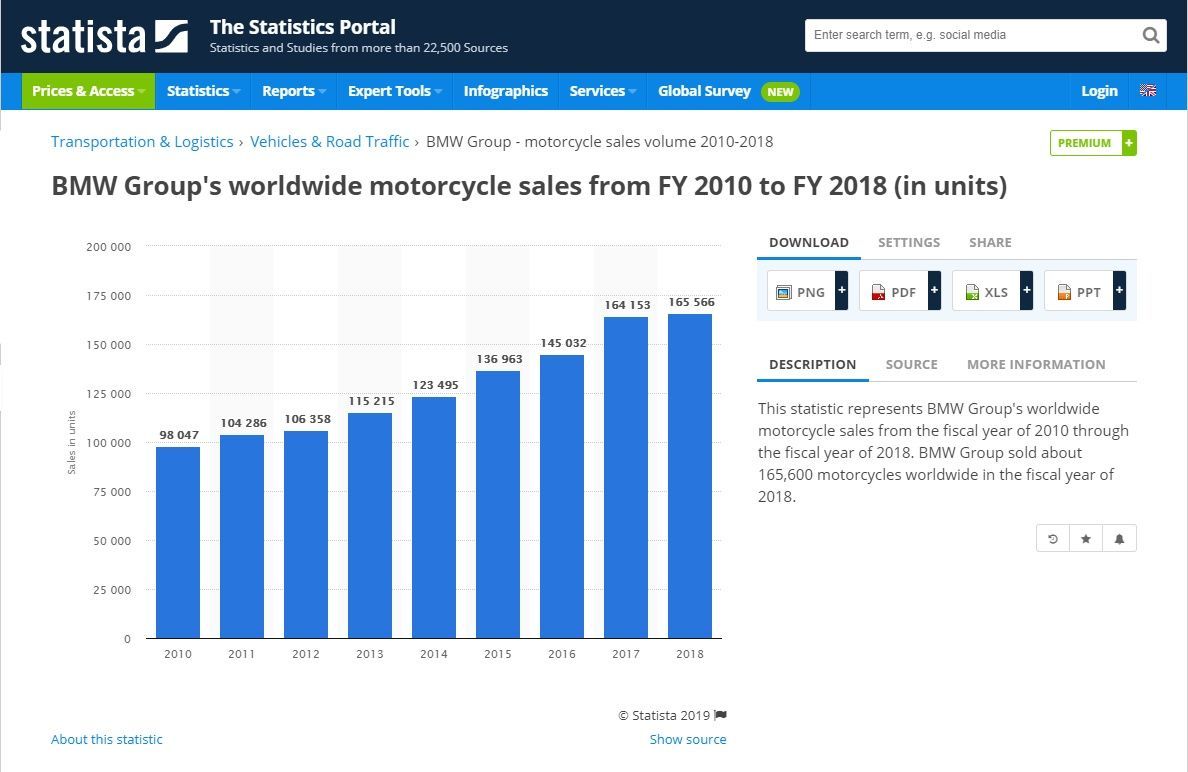Expand the Reports dropdown menu
Screen dimensions: 1188x772
pyautogui.click(x=294, y=91)
